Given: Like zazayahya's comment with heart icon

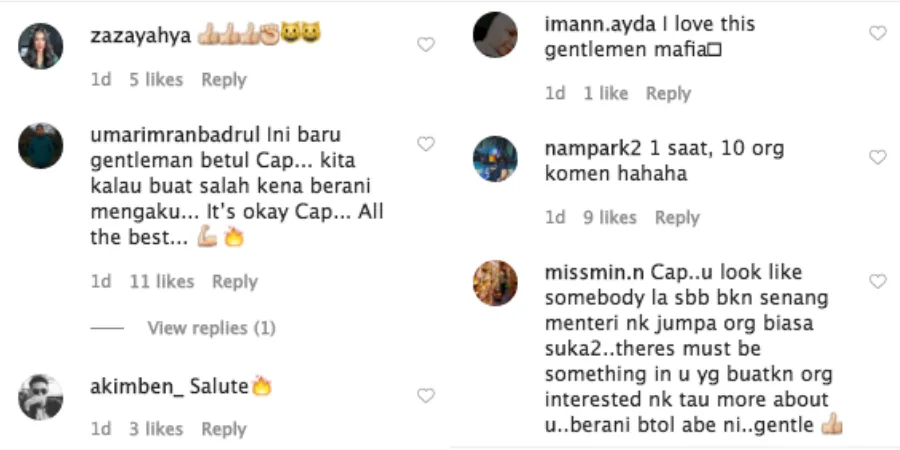Looking at the screenshot, I should (426, 45).
